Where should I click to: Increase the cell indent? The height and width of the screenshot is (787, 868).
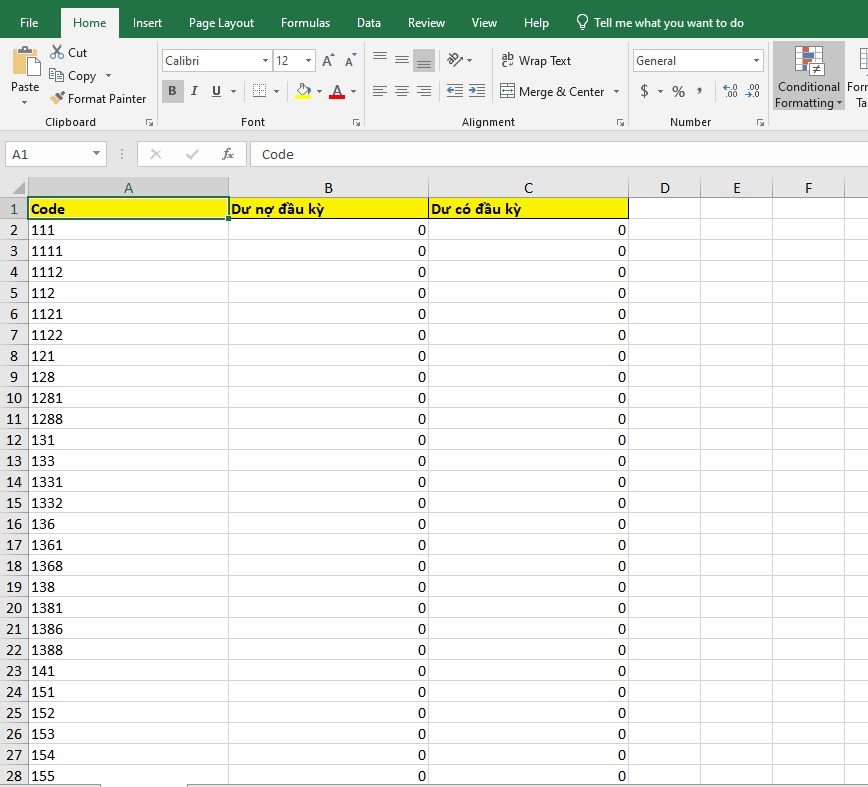tap(477, 91)
